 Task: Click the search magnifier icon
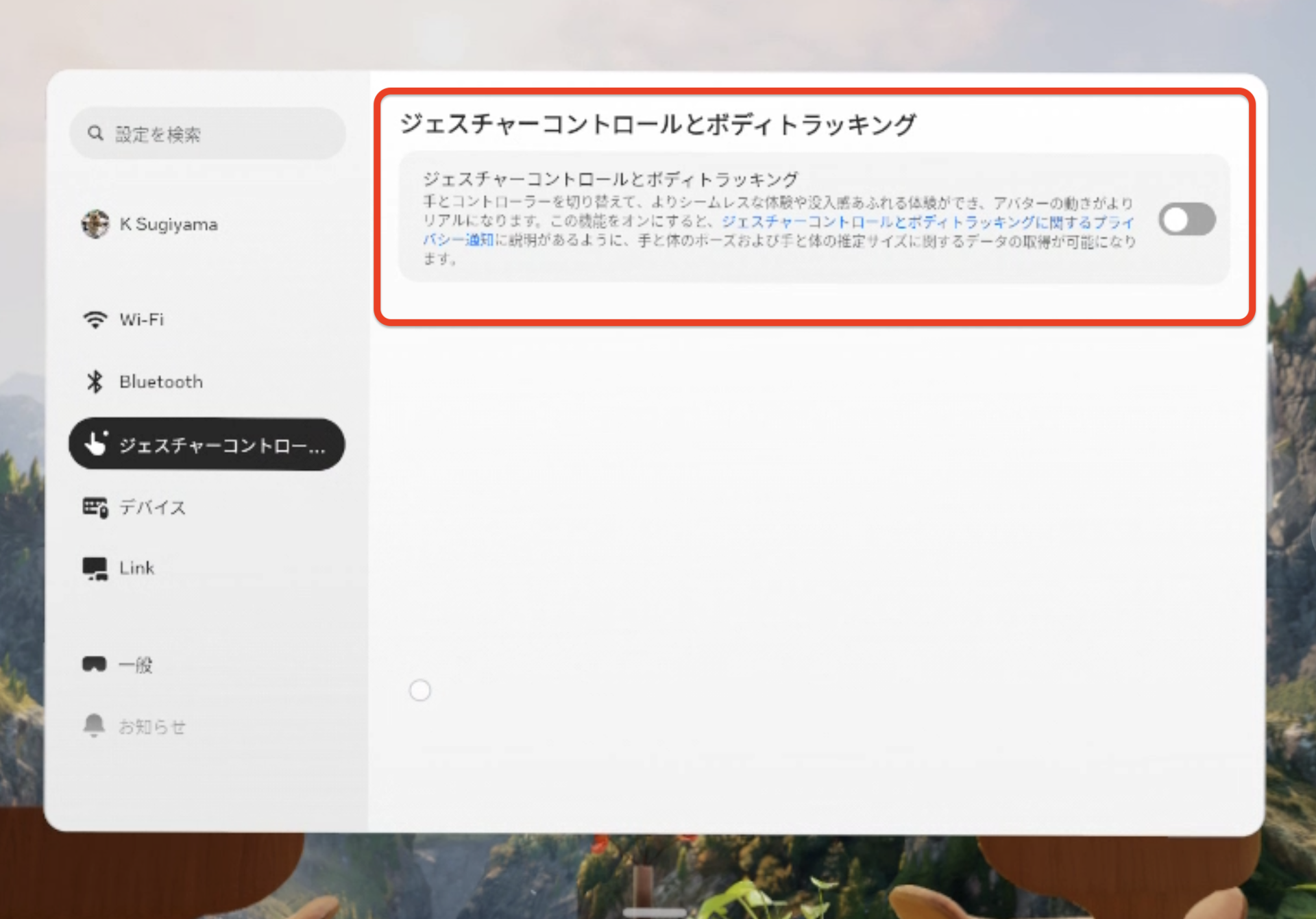click(x=95, y=133)
